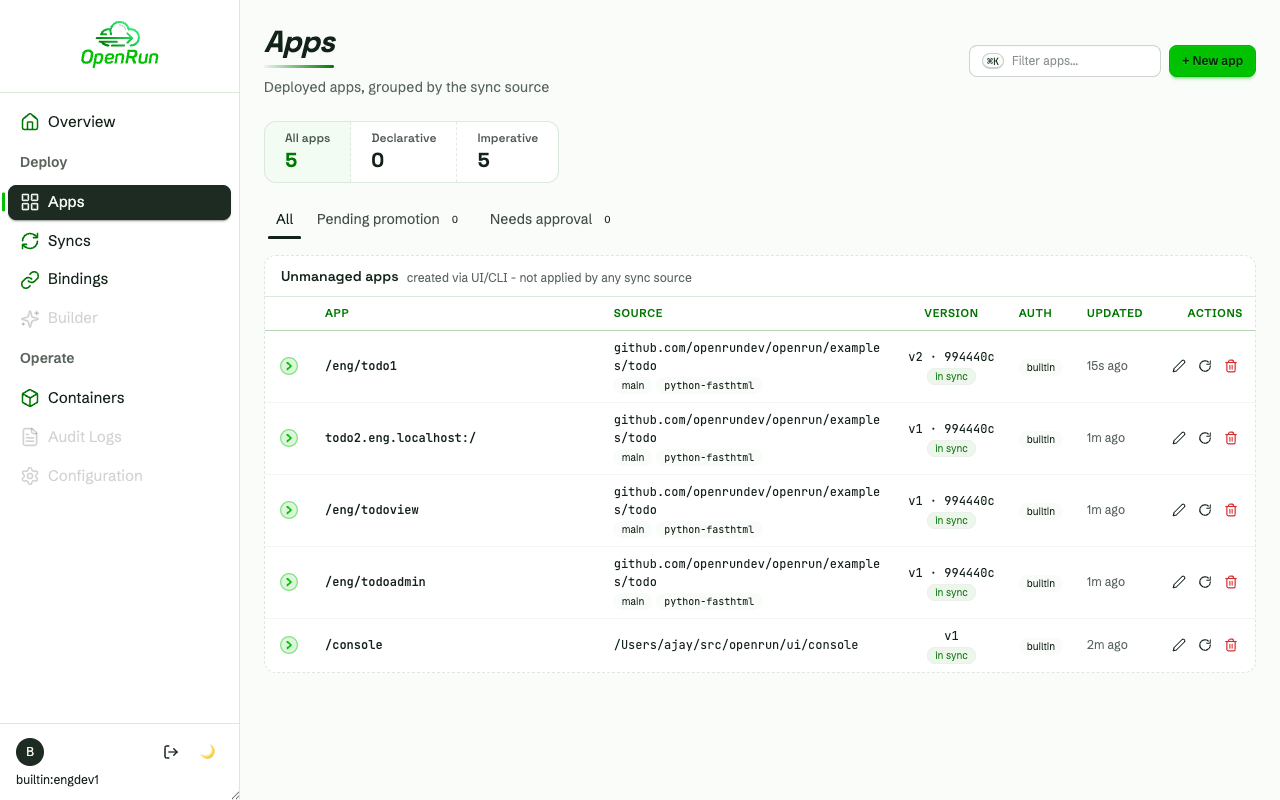Click the /eng/todoview app name

[x=372, y=510]
